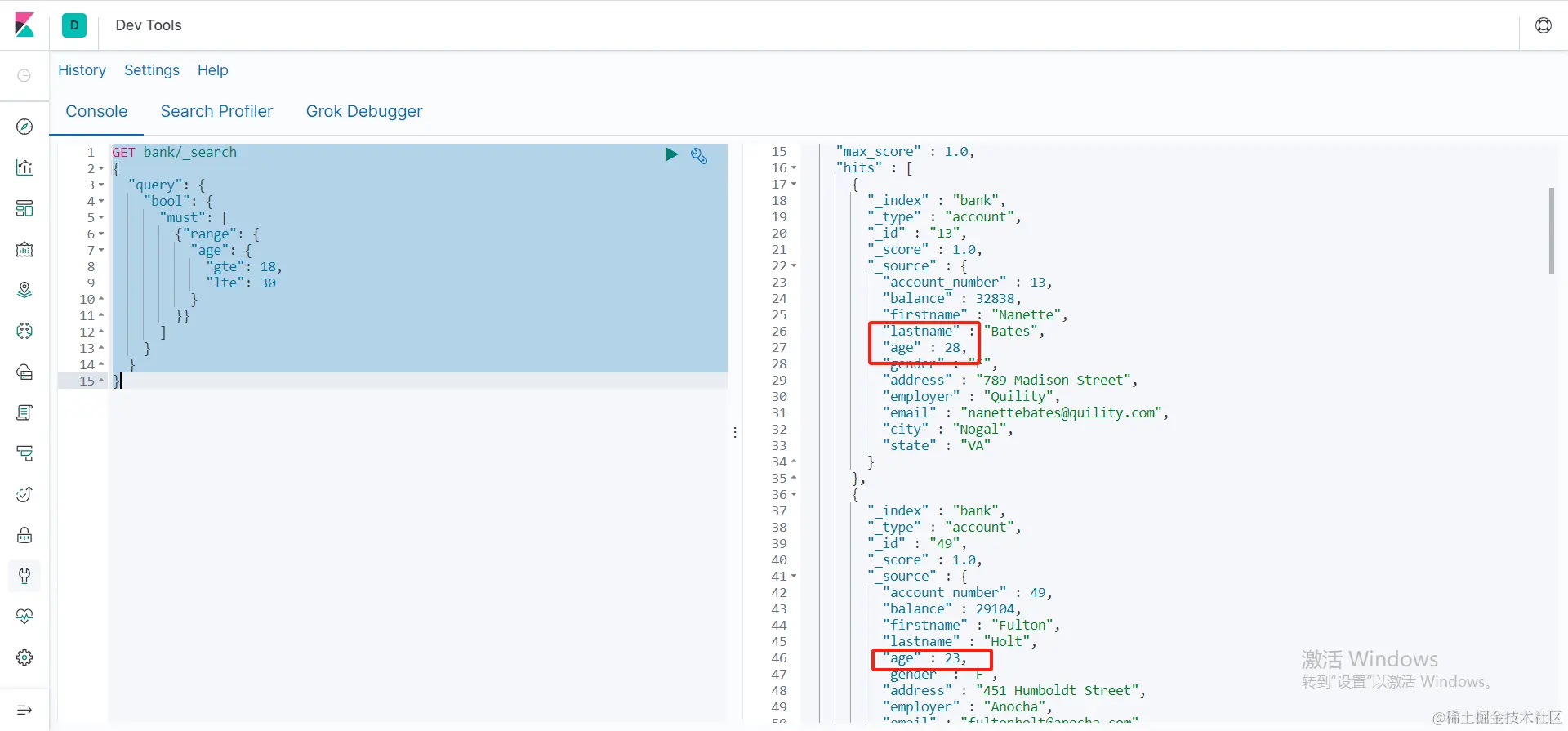Open Canvas from the sidebar
1568x731 pixels.
[24, 249]
